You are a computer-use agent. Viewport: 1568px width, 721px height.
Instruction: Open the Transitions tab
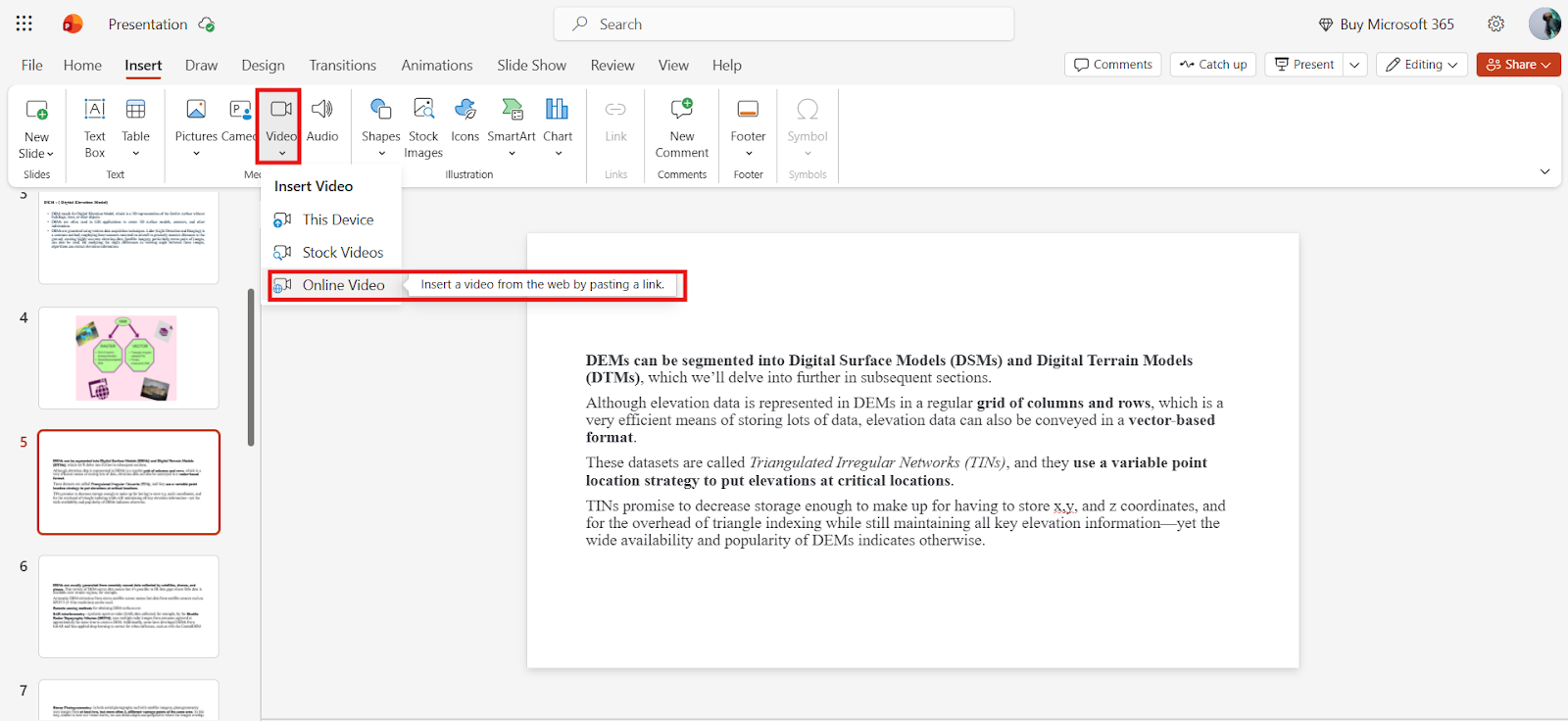coord(343,65)
